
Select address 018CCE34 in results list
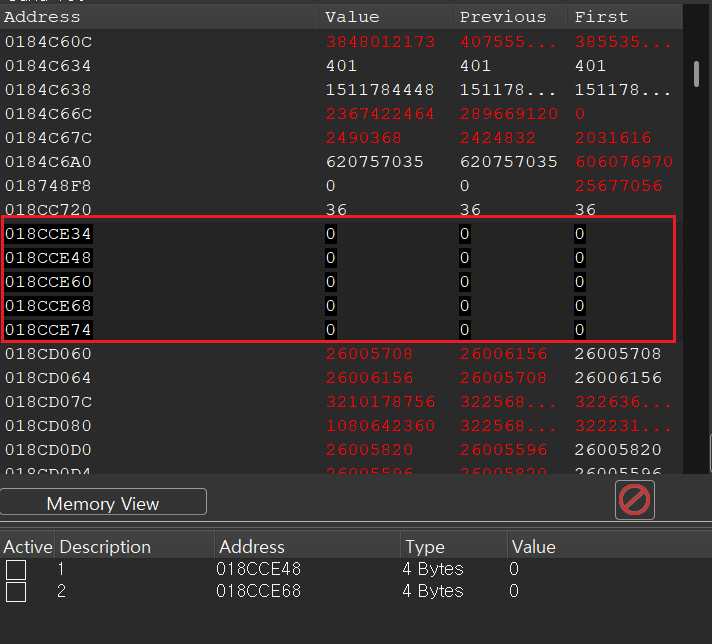click(x=48, y=234)
